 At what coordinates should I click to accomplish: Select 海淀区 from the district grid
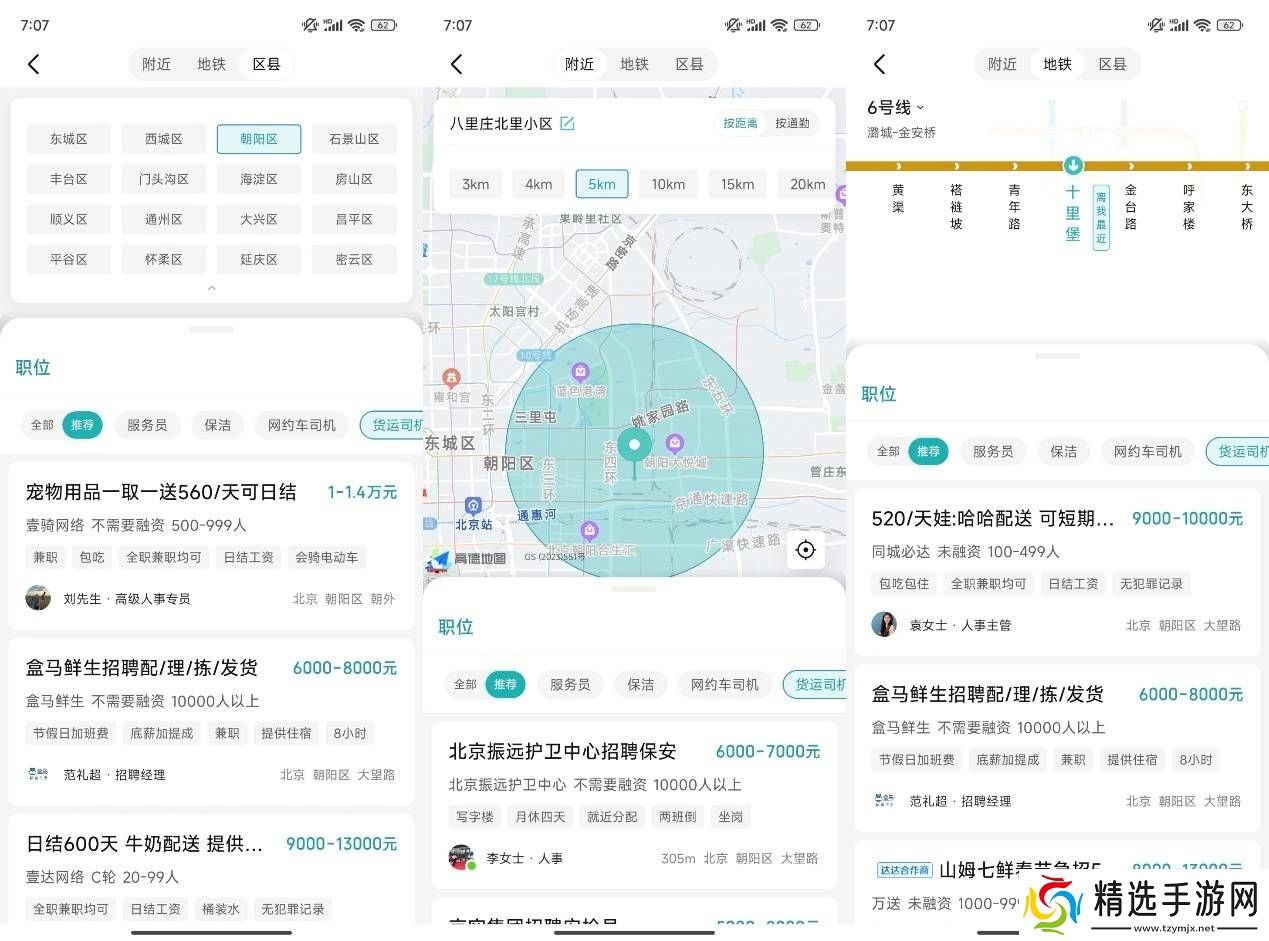tap(258, 179)
